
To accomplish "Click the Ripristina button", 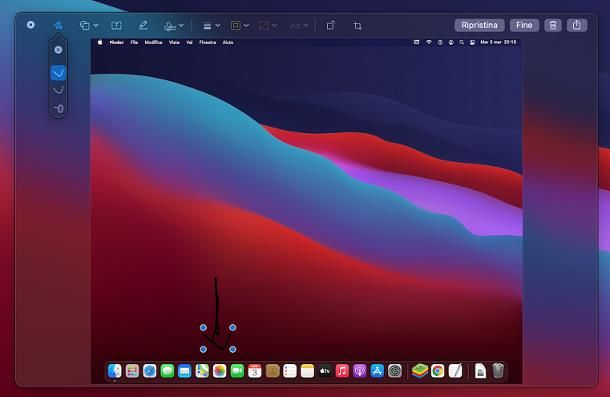I will [479, 25].
